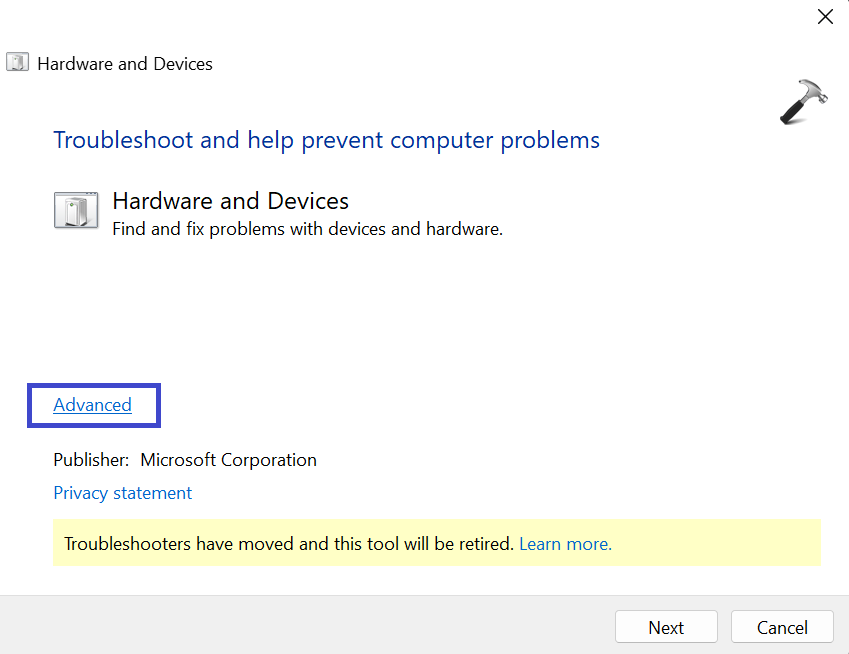Click the blank white area above Advanced

point(300,320)
